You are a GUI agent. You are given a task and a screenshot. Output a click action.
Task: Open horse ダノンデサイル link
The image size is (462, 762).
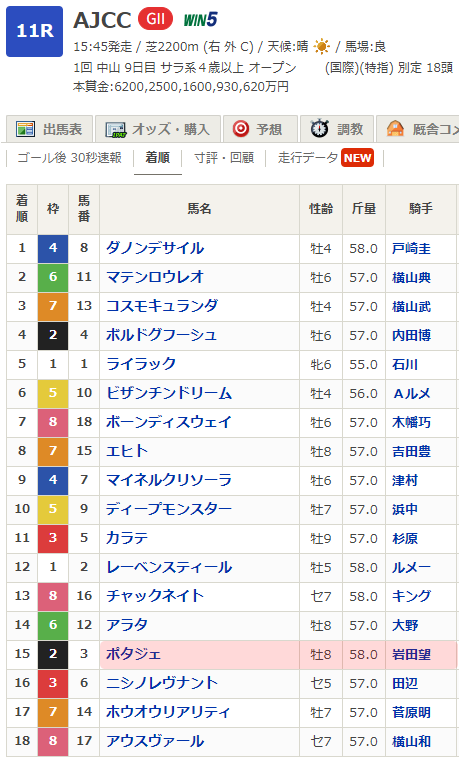155,248
